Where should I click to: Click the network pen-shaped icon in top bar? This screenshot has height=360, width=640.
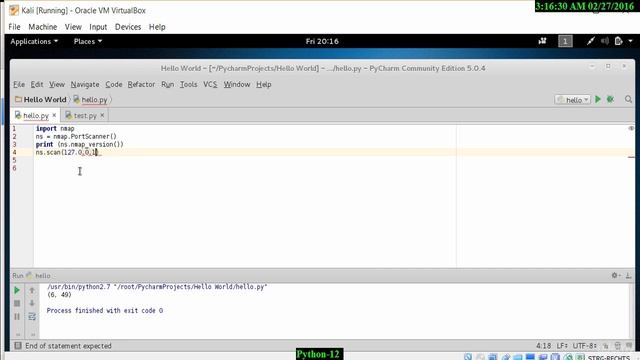(x=591, y=41)
